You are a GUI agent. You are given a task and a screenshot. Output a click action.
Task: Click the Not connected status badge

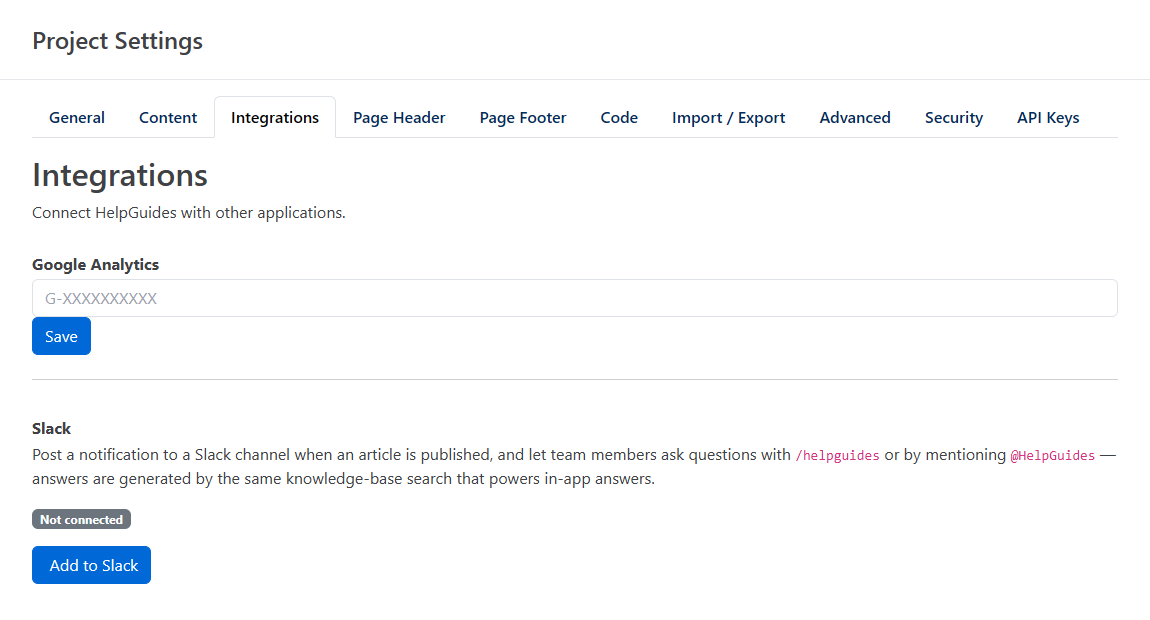[81, 519]
